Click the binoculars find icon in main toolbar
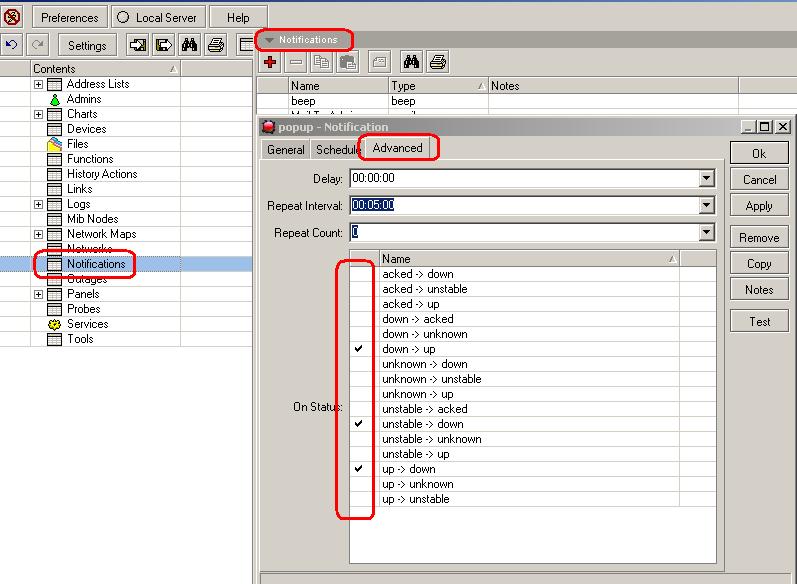The height and width of the screenshot is (584, 797). (x=190, y=45)
